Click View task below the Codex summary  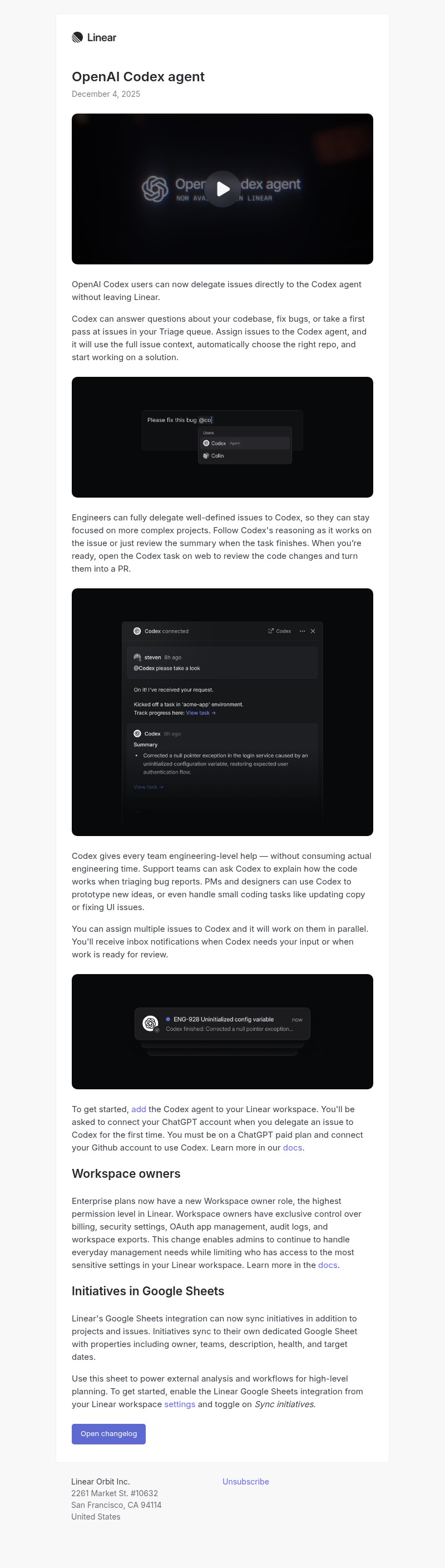pyautogui.click(x=148, y=787)
